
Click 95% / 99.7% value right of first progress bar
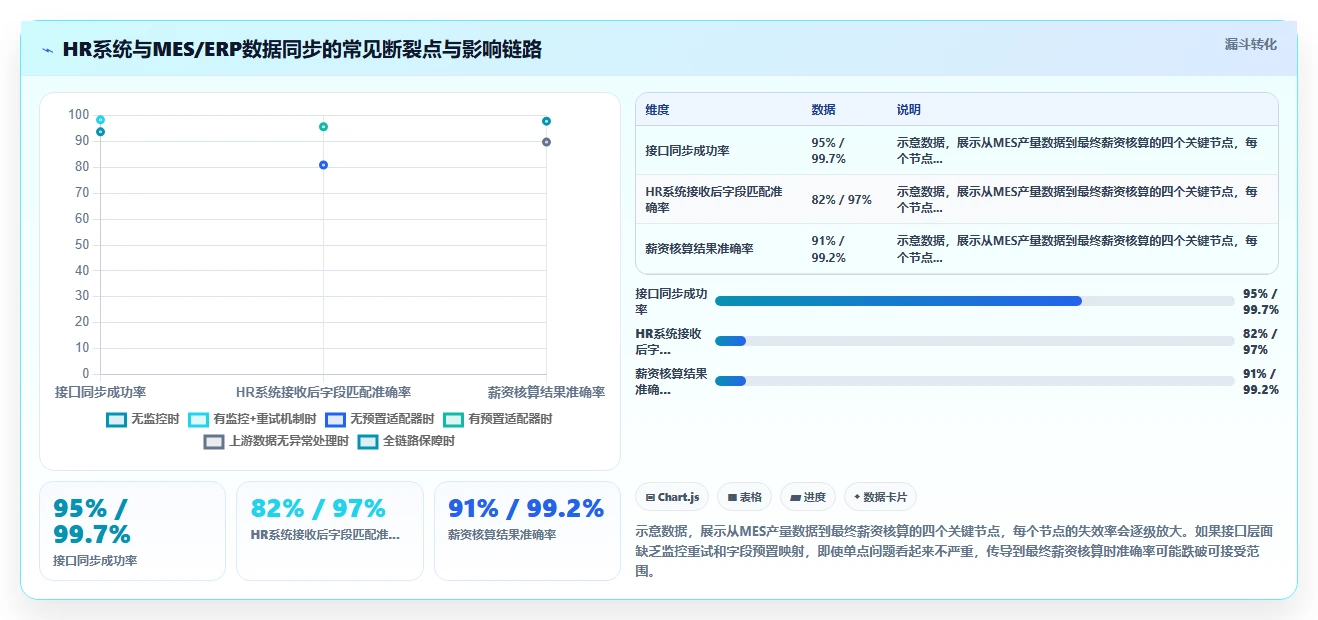(1260, 302)
